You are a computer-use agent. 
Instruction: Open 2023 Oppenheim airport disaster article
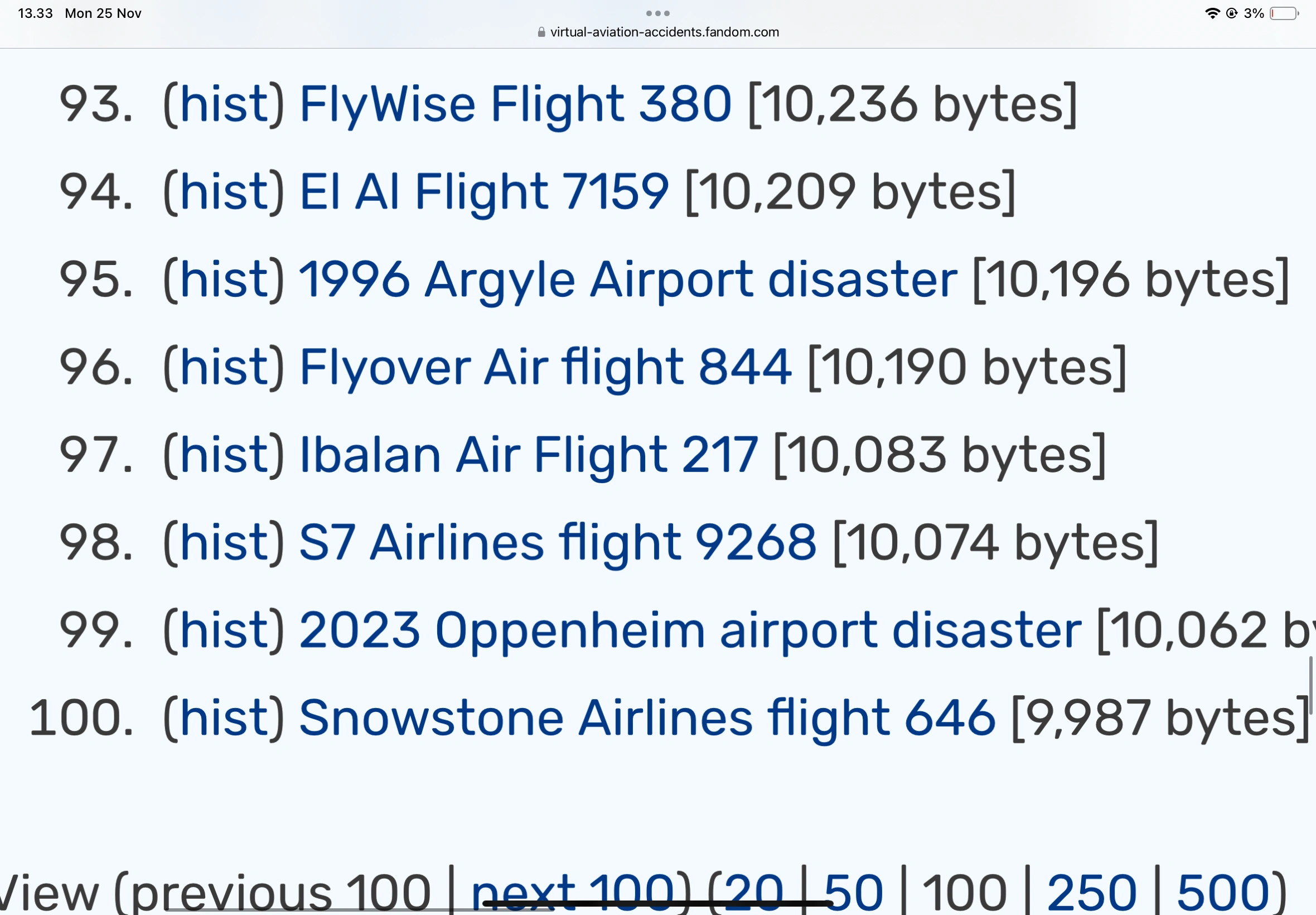point(690,630)
